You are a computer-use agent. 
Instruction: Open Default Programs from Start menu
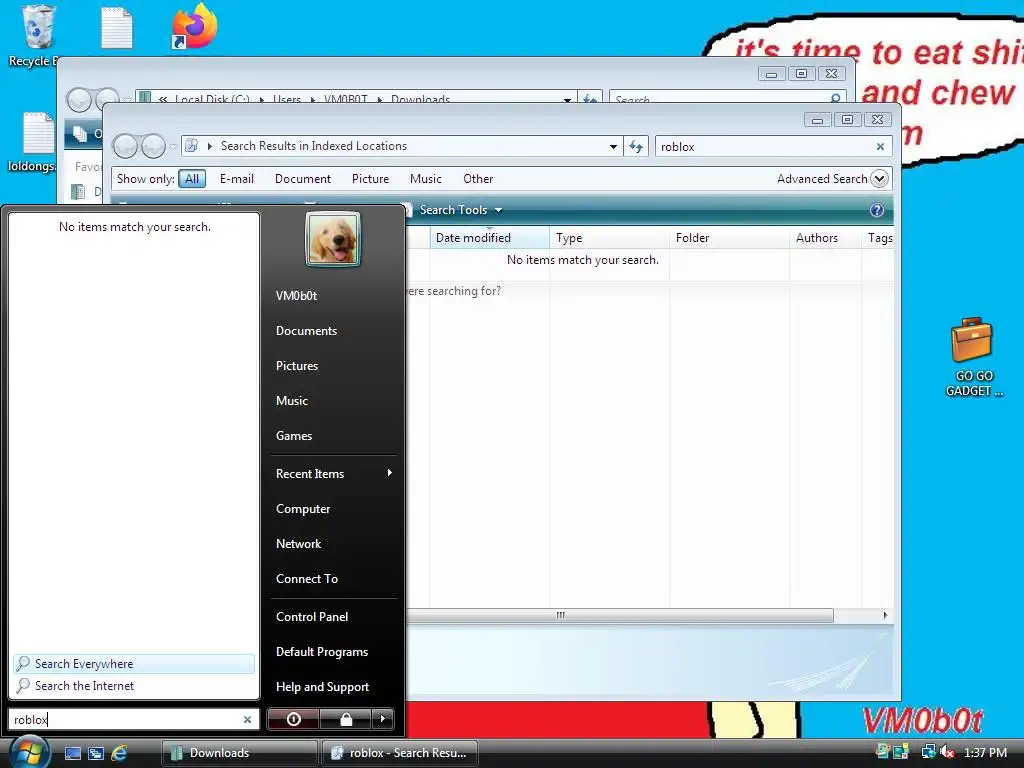click(322, 652)
